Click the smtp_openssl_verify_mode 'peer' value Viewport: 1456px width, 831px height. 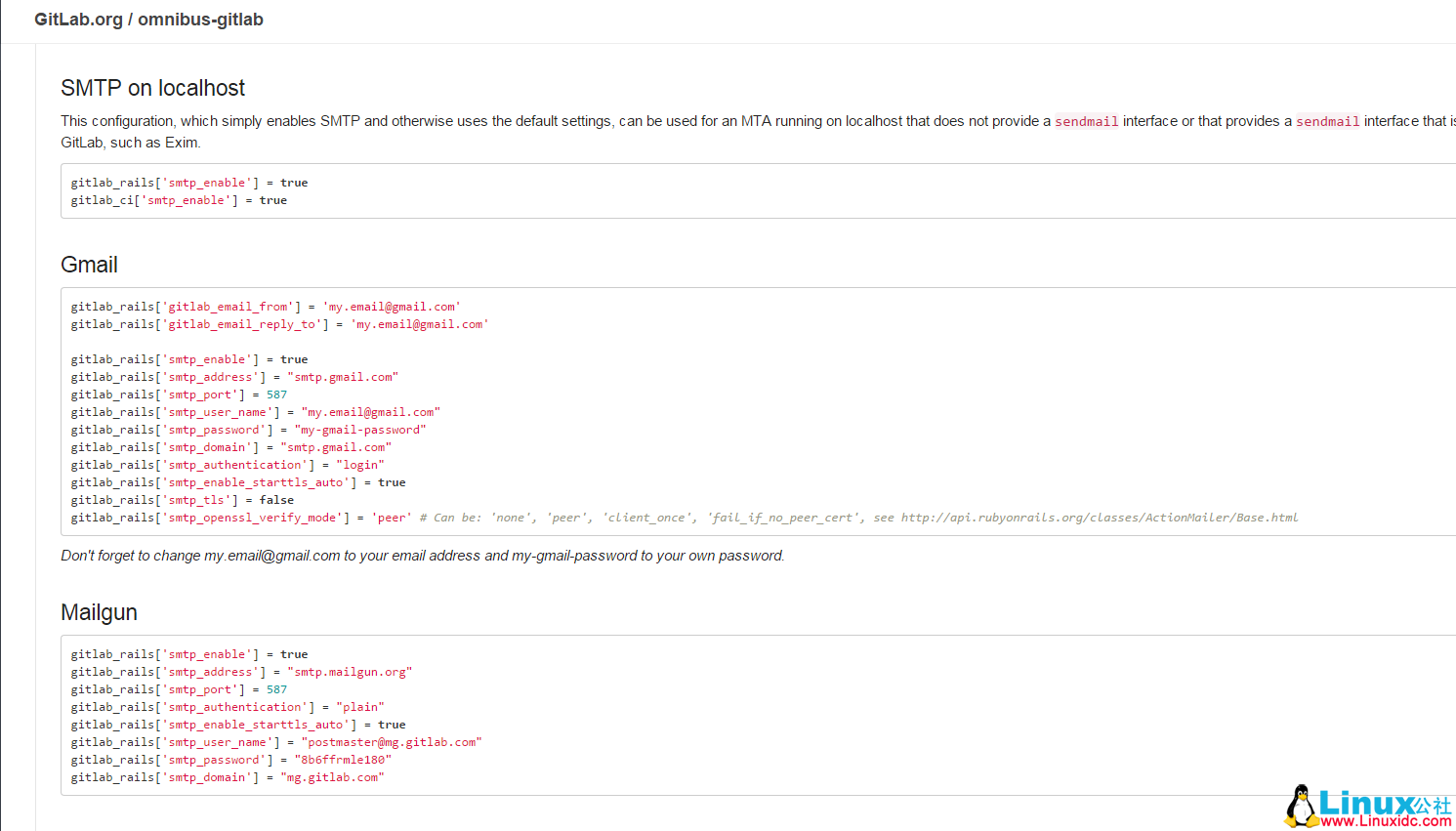(391, 517)
